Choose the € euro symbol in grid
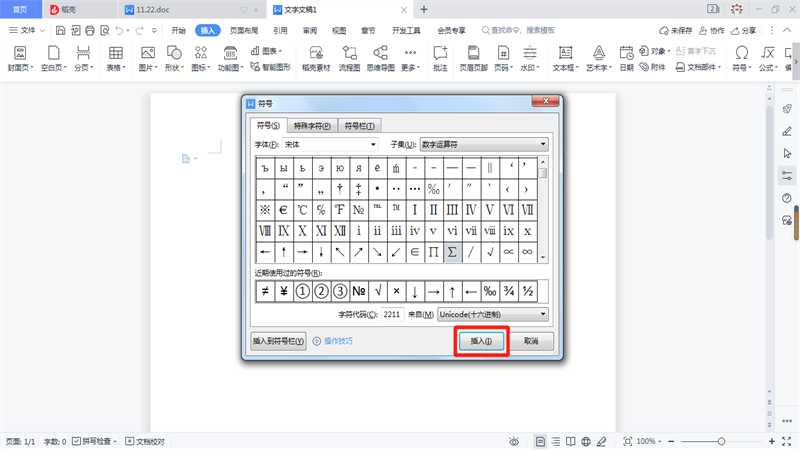This screenshot has width=800, height=450. click(x=283, y=209)
